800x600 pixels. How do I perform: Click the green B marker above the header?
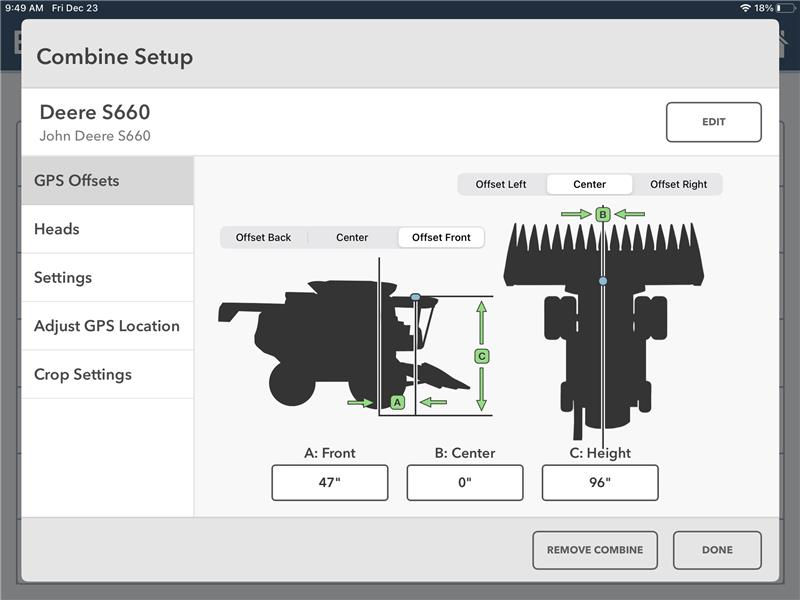pyautogui.click(x=603, y=214)
